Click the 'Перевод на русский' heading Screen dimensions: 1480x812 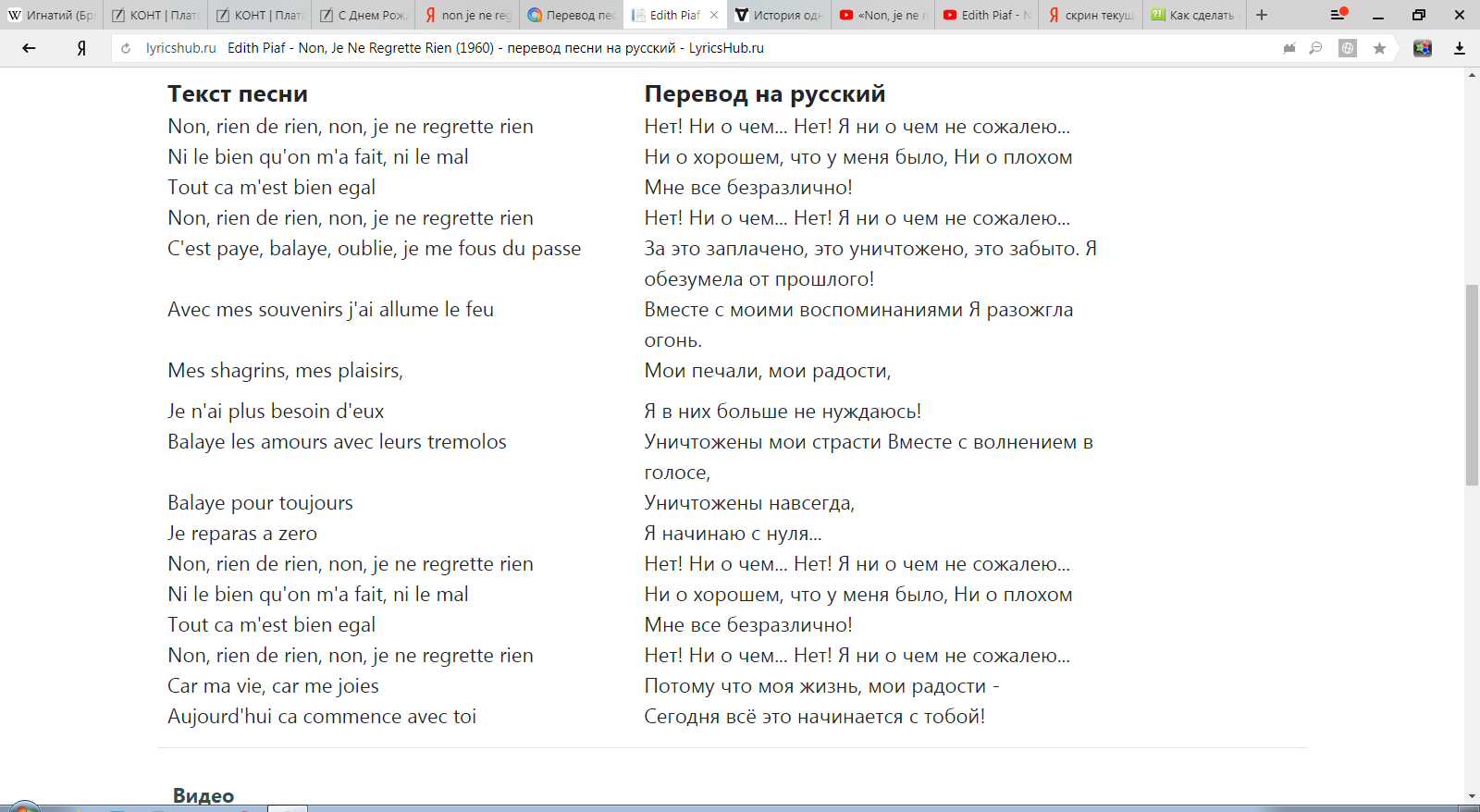pyautogui.click(x=765, y=94)
